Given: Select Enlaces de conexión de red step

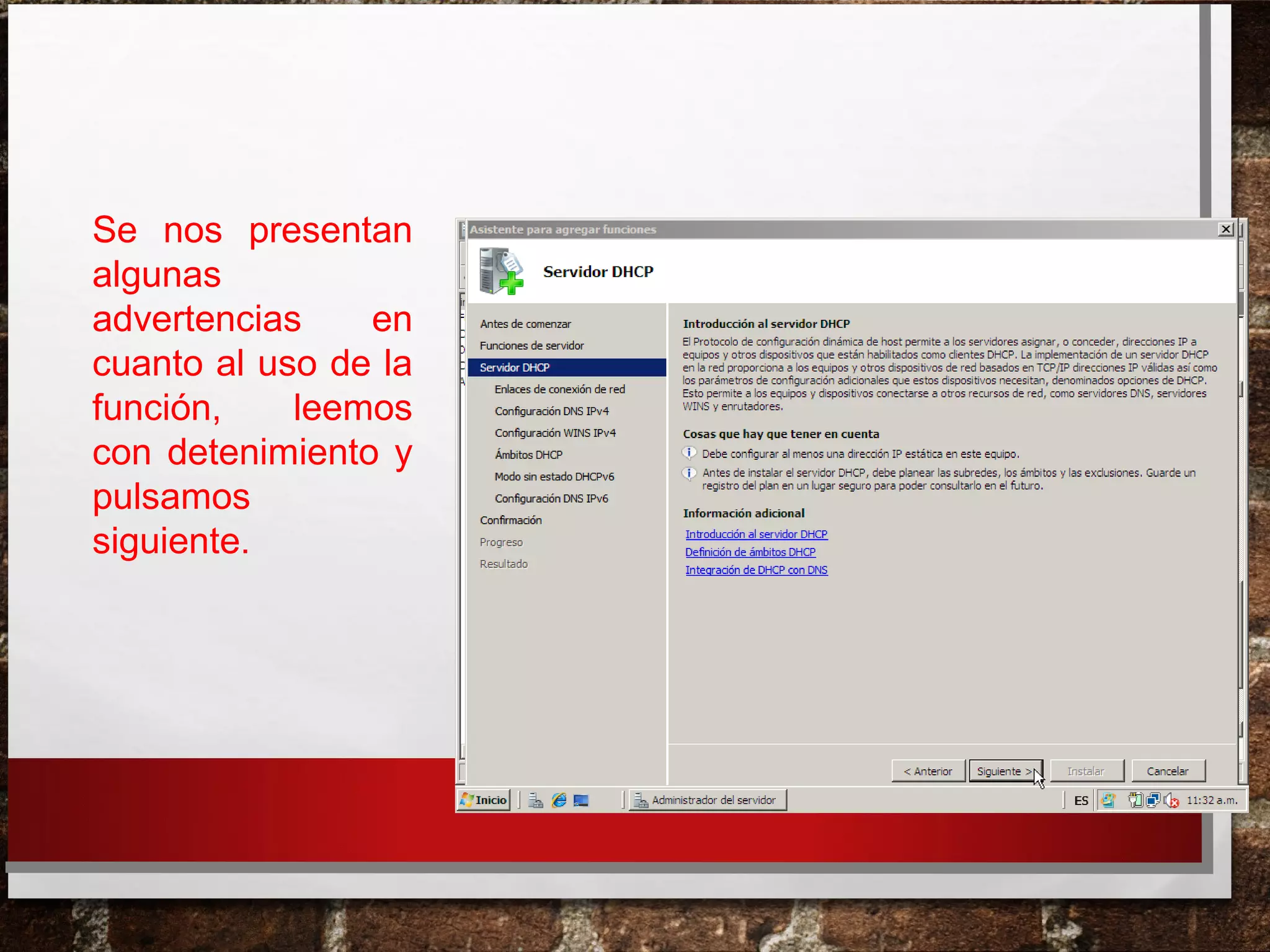Looking at the screenshot, I should (x=559, y=389).
